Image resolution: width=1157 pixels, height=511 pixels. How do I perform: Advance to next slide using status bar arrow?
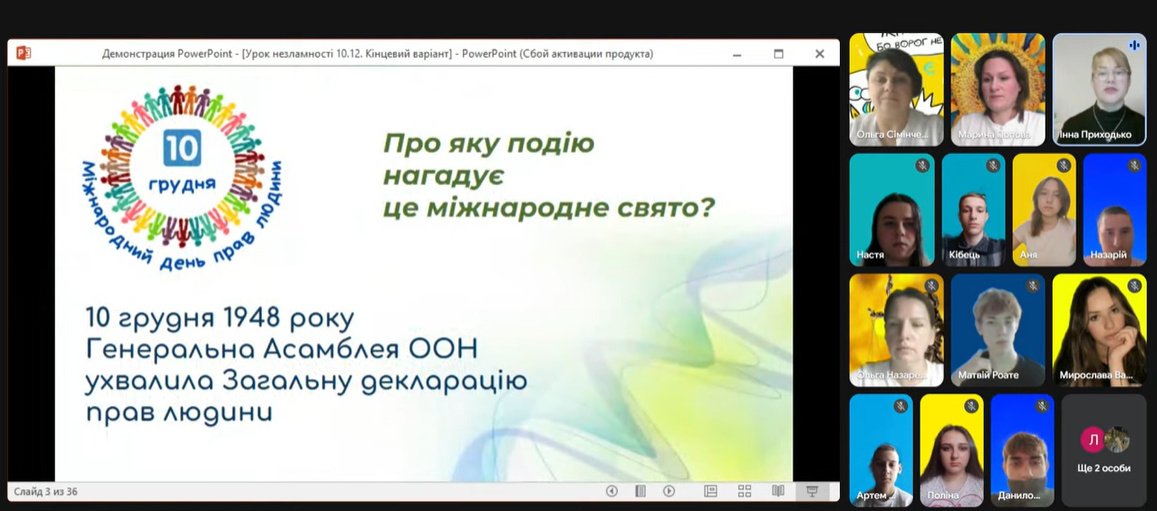(x=669, y=491)
